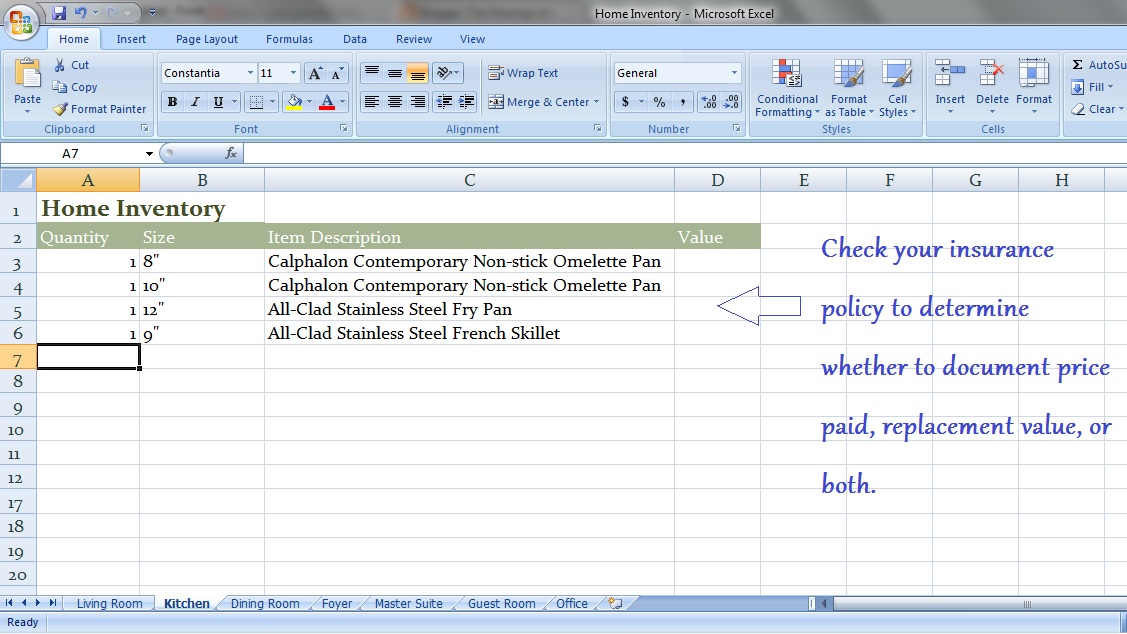Apply the percent style
The image size is (1127, 634).
[659, 102]
